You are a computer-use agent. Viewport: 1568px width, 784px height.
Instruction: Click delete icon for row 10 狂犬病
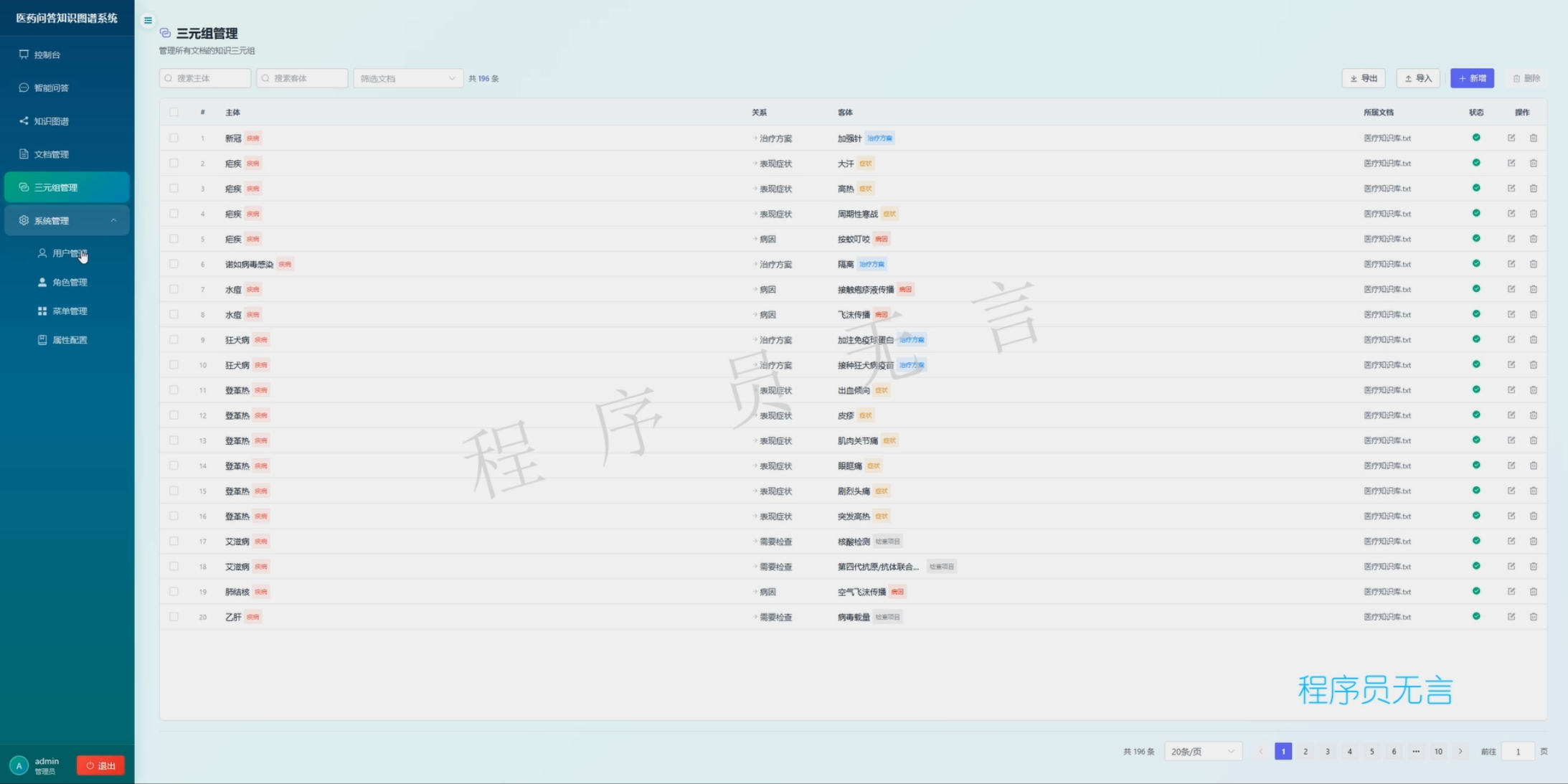1533,365
